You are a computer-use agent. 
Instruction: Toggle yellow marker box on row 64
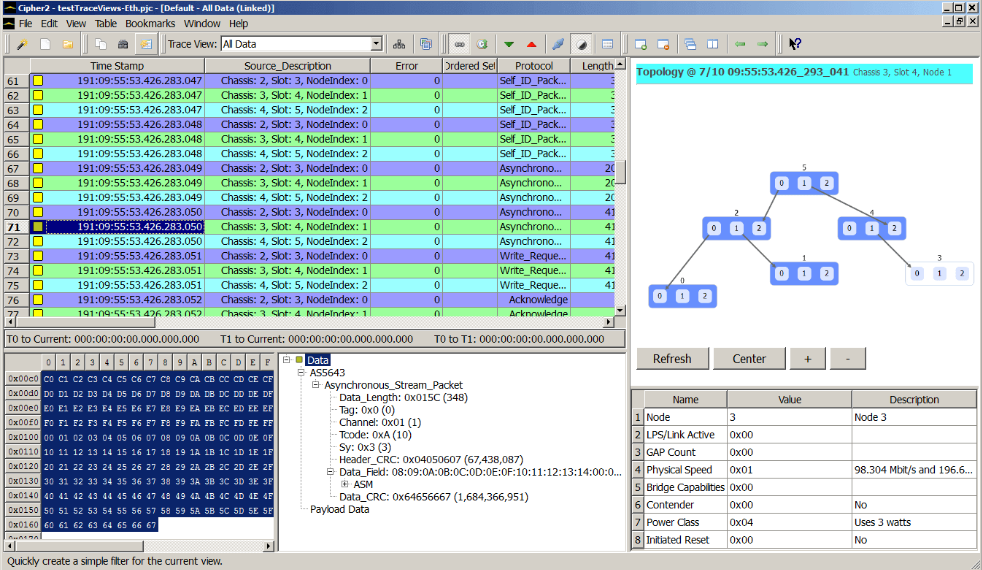(38, 125)
